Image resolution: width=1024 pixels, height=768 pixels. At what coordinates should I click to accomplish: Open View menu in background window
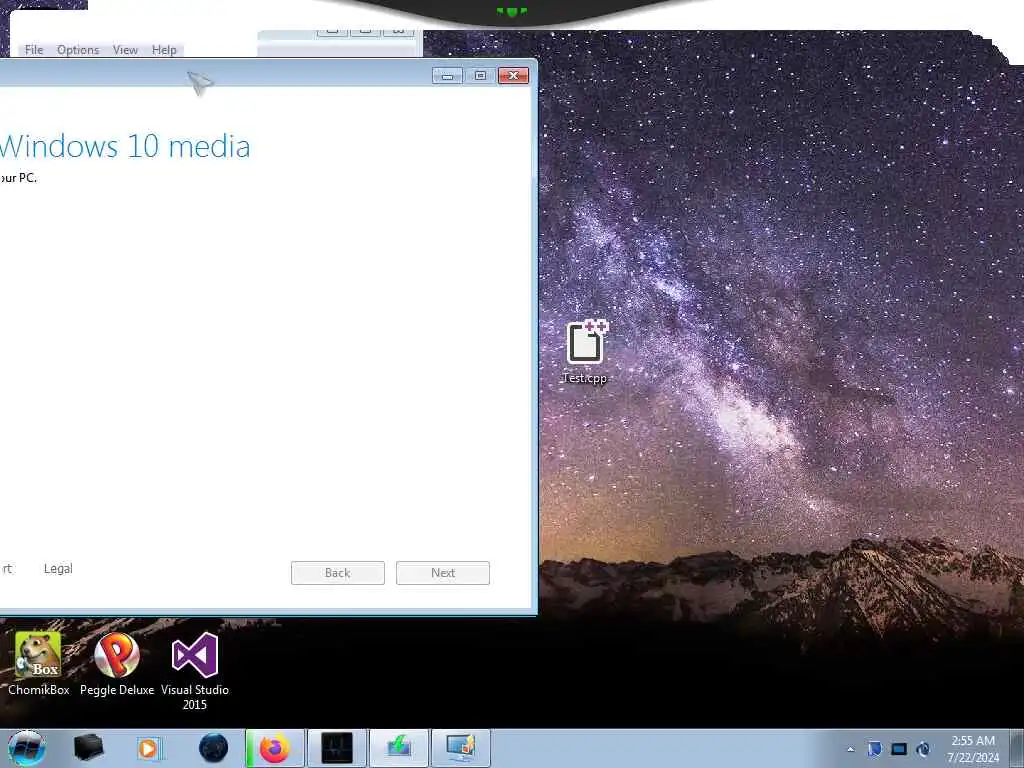click(125, 50)
